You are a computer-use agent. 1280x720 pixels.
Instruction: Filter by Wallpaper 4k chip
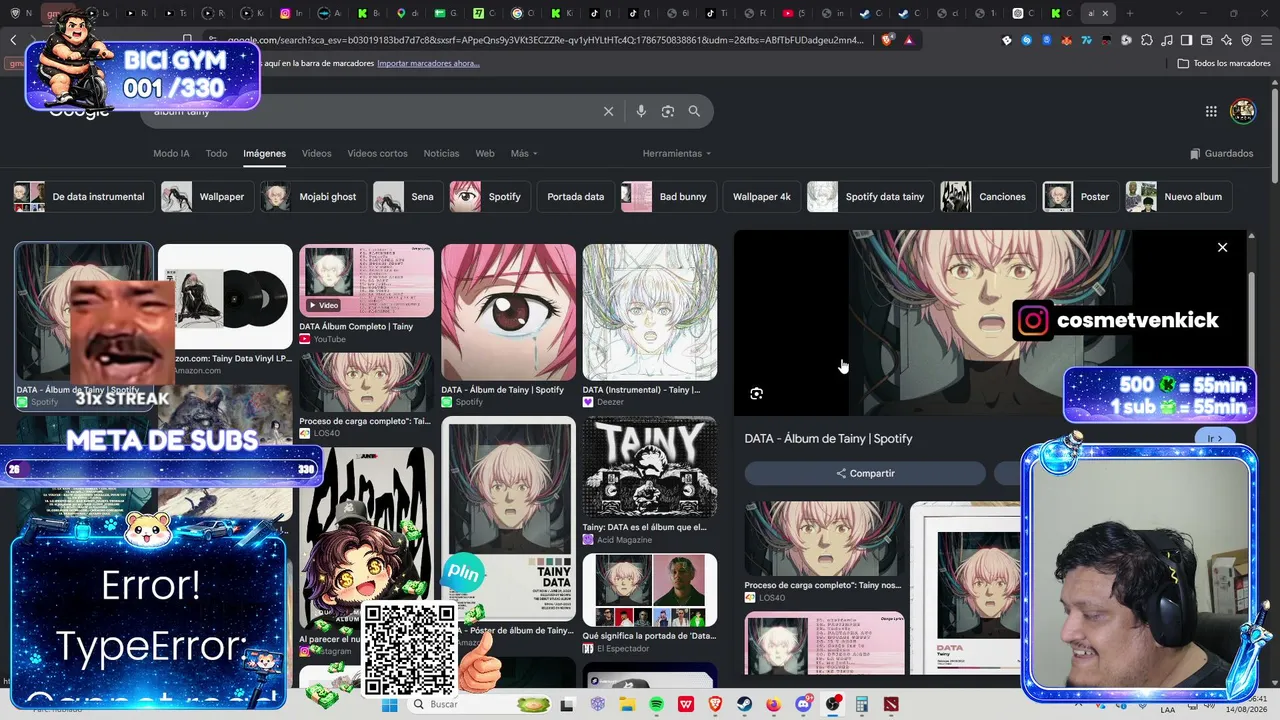761,197
